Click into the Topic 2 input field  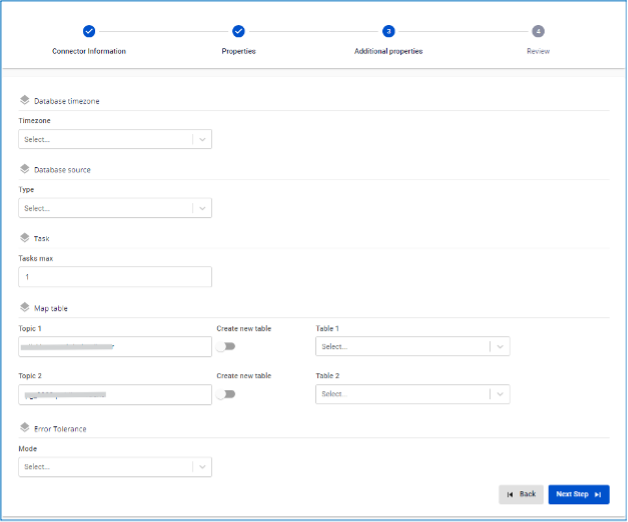pos(115,395)
